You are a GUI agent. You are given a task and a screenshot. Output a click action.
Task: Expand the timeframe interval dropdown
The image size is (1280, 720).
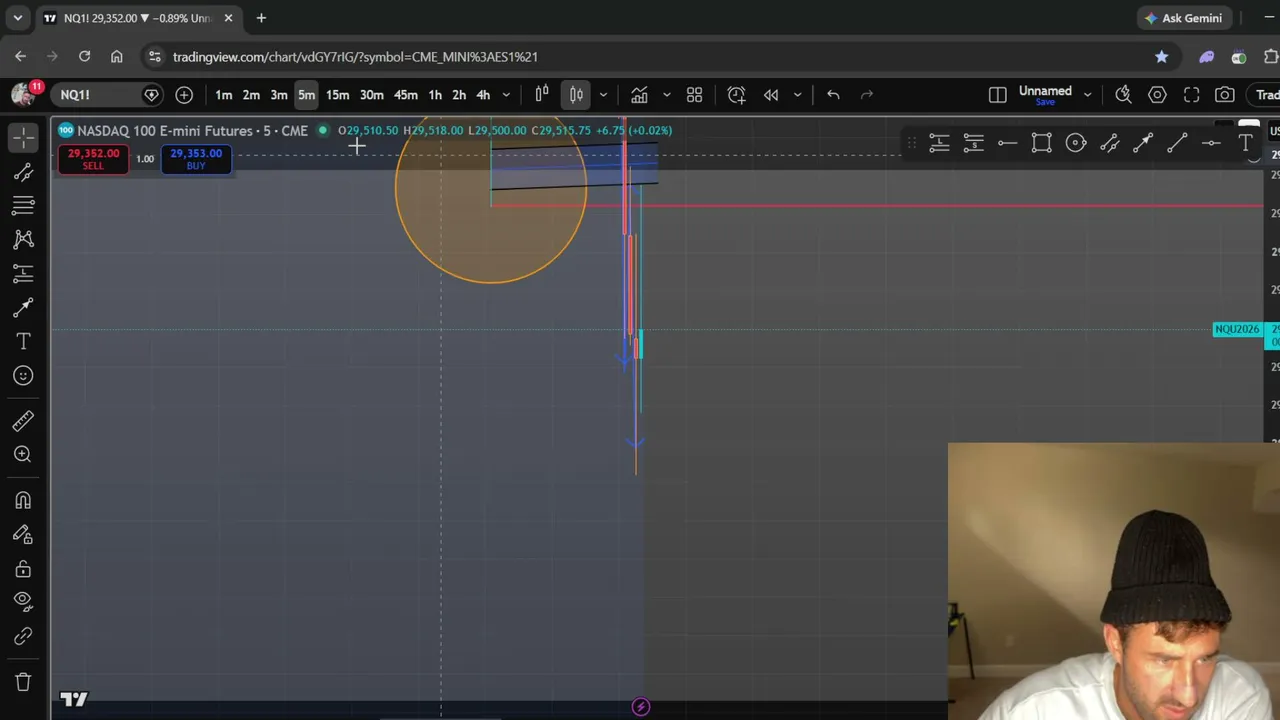click(x=506, y=95)
